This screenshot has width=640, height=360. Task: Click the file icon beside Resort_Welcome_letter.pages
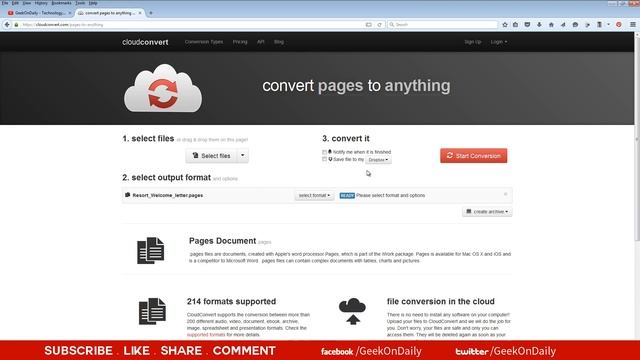pos(127,195)
